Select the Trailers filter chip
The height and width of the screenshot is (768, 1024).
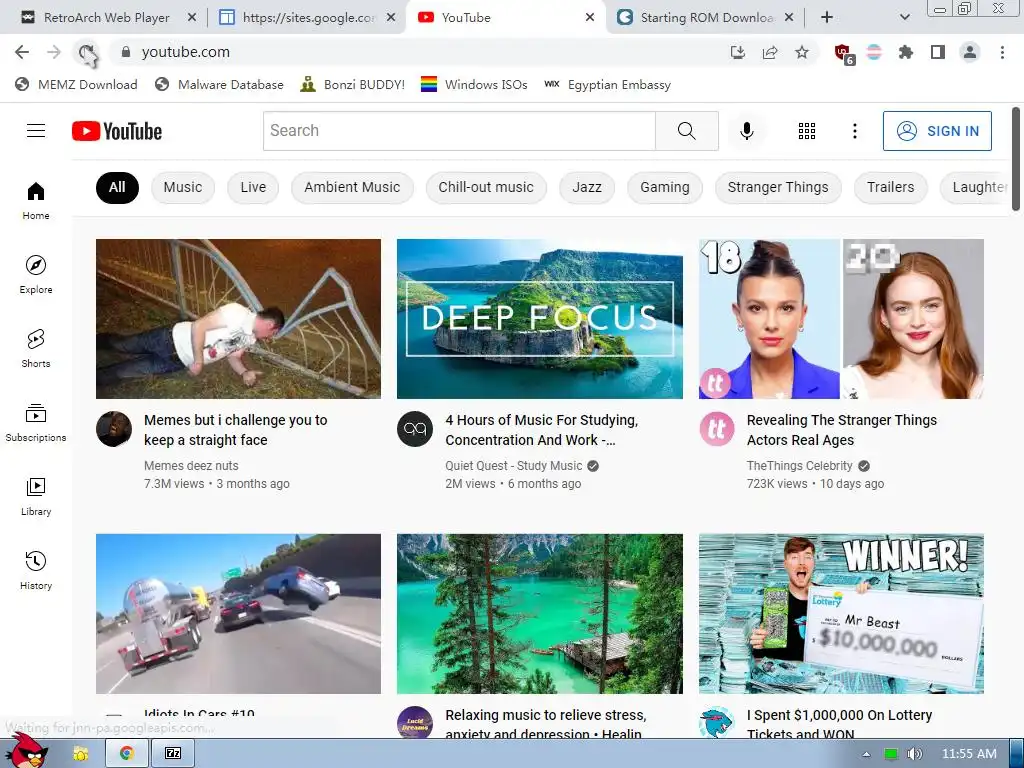890,187
